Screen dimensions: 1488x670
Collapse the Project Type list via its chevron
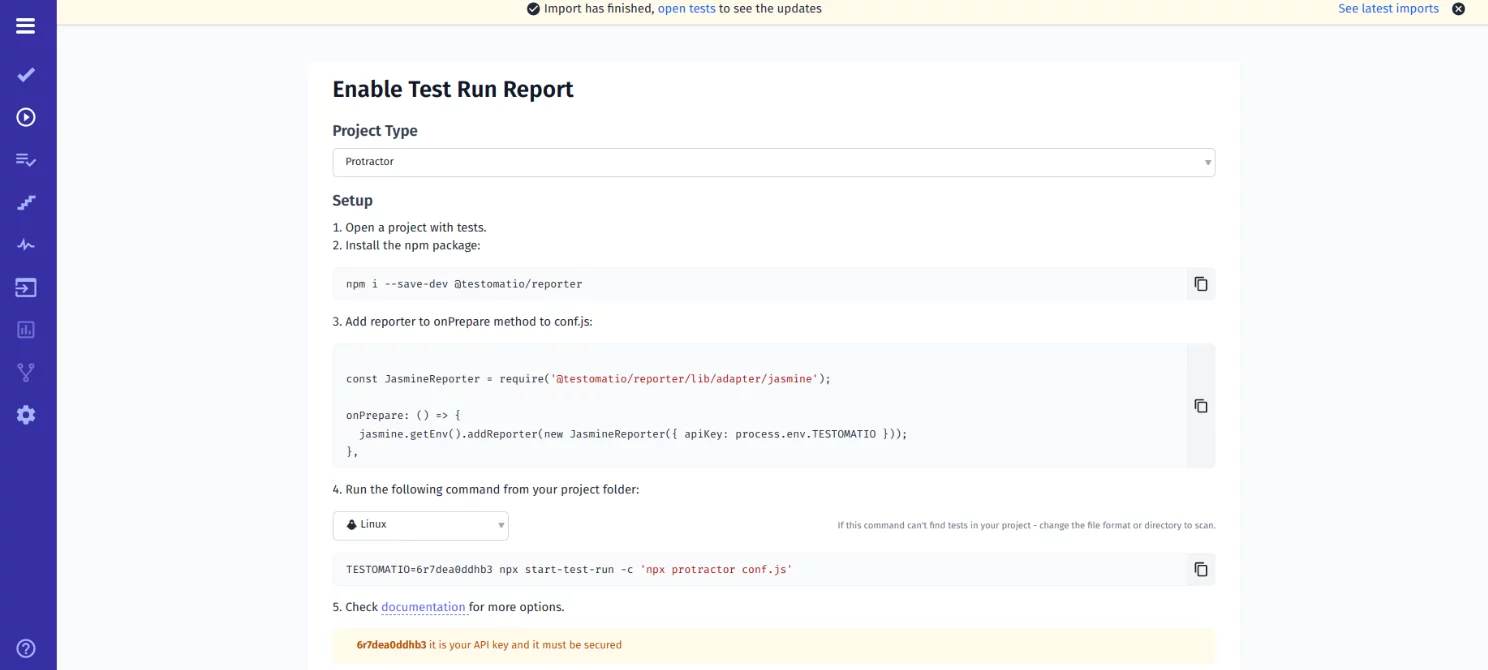(x=1206, y=162)
